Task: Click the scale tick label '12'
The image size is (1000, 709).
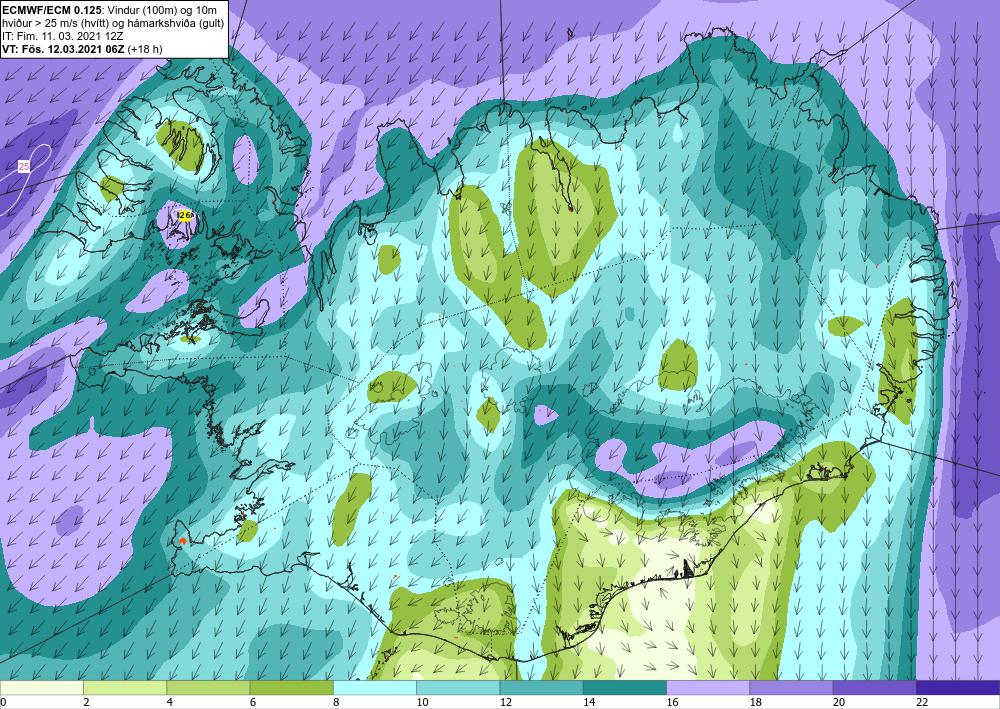Action: tap(505, 702)
